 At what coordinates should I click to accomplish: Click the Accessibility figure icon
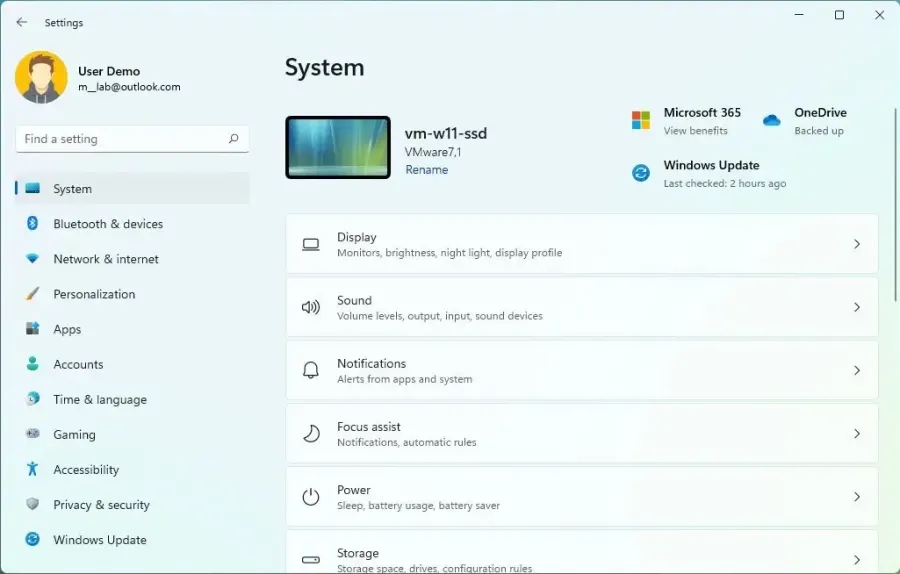pyautogui.click(x=33, y=469)
